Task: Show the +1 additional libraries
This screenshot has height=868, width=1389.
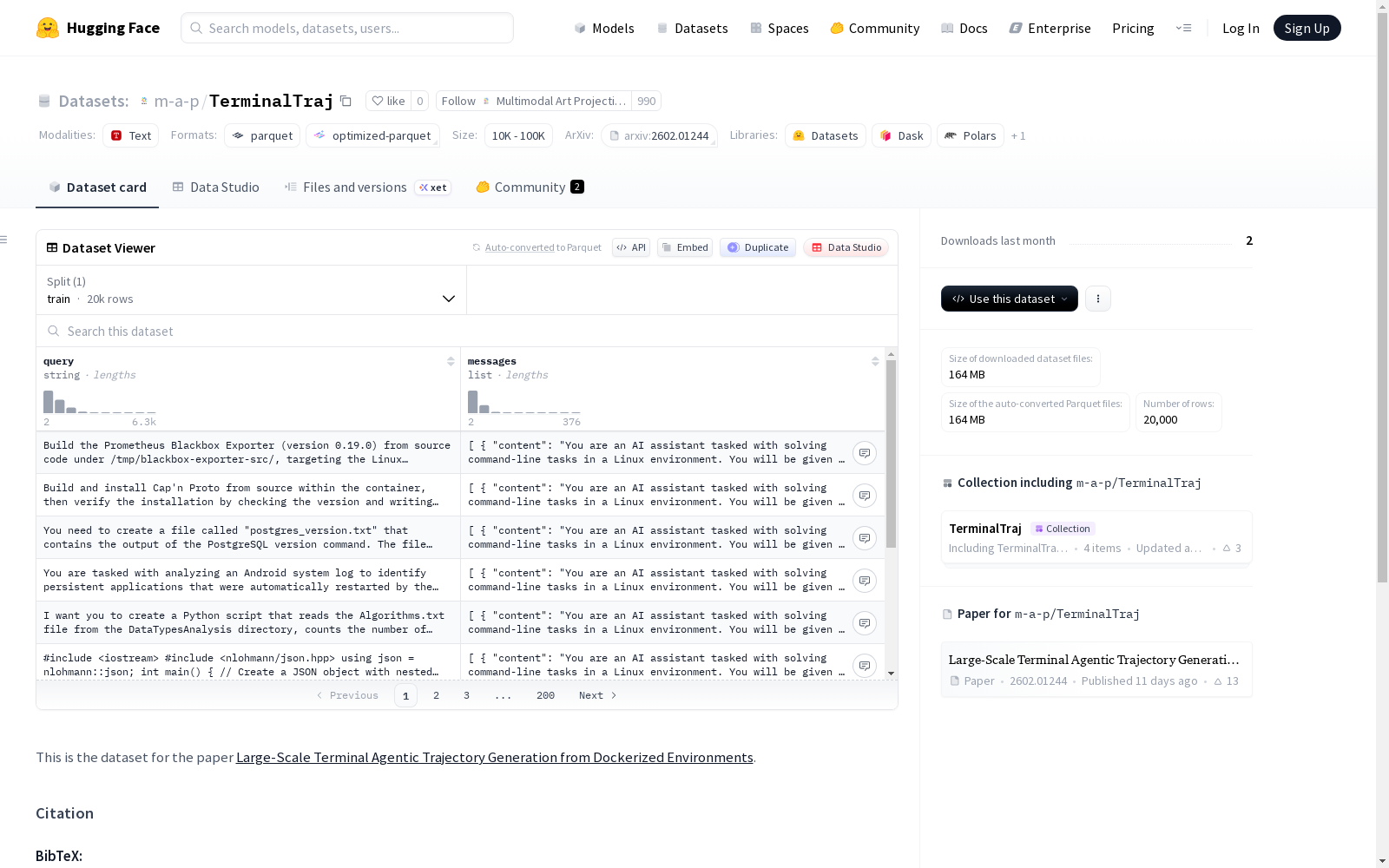Action: (x=1018, y=135)
